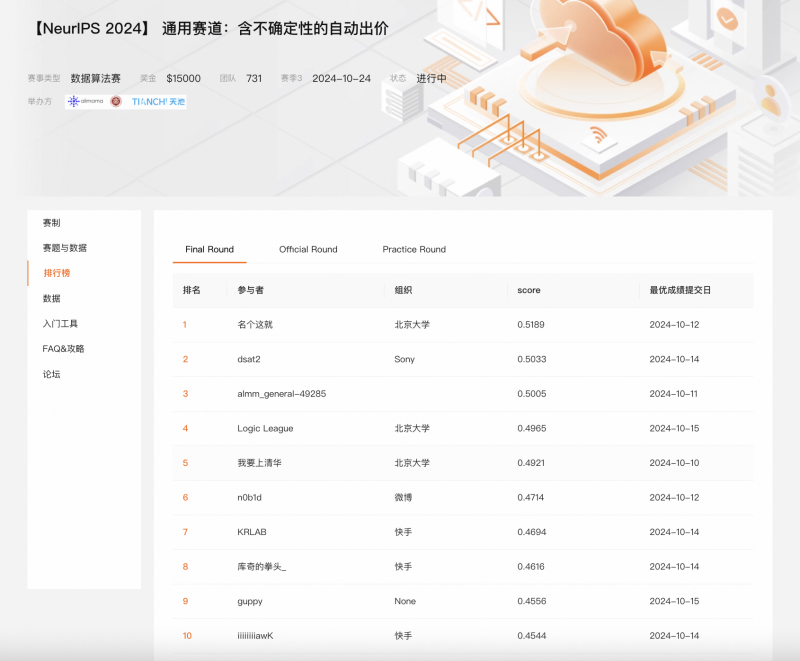Click the 排名 column header
This screenshot has height=661, width=800.
[191, 290]
